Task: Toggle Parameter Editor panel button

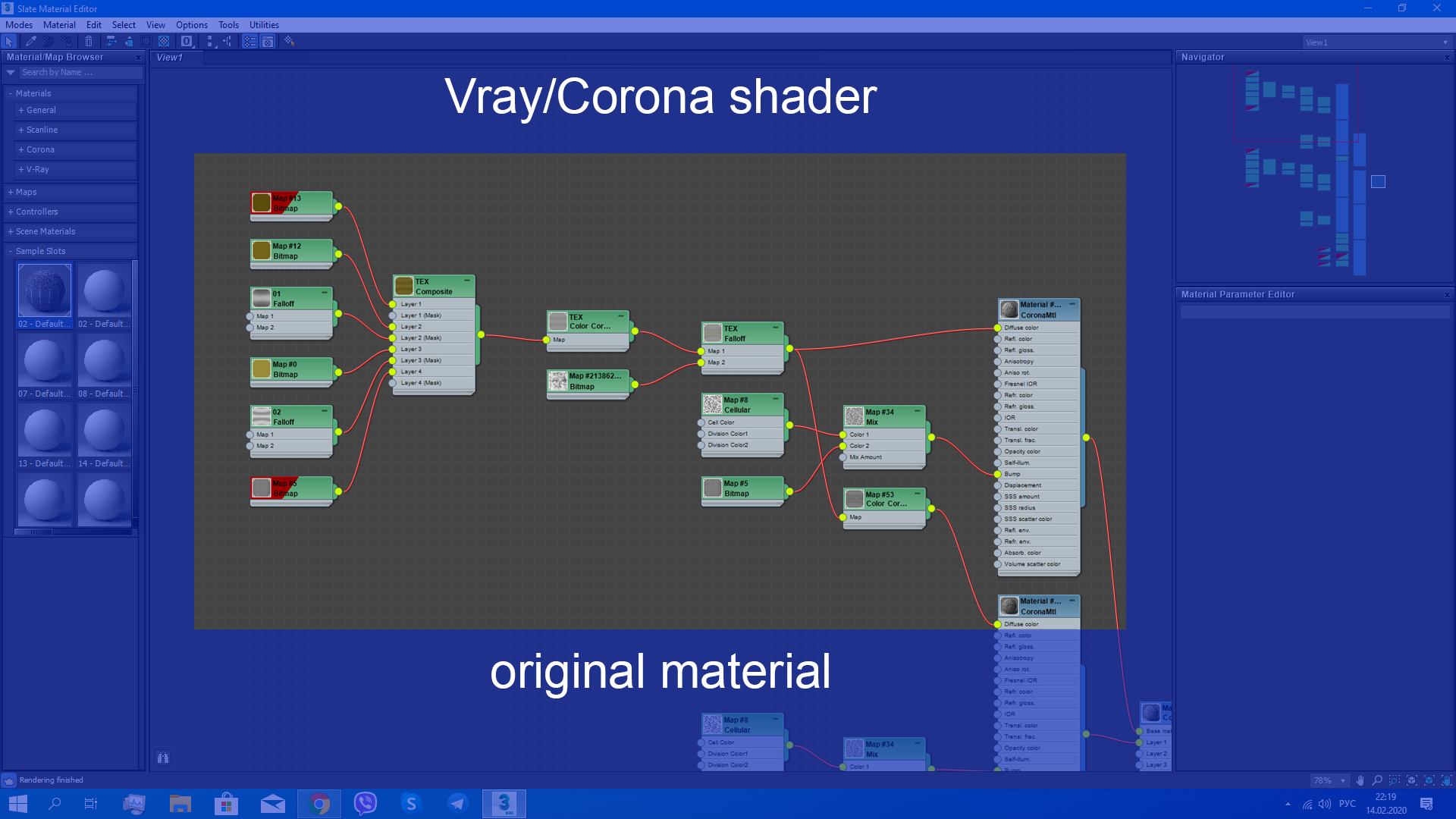Action: tap(268, 42)
